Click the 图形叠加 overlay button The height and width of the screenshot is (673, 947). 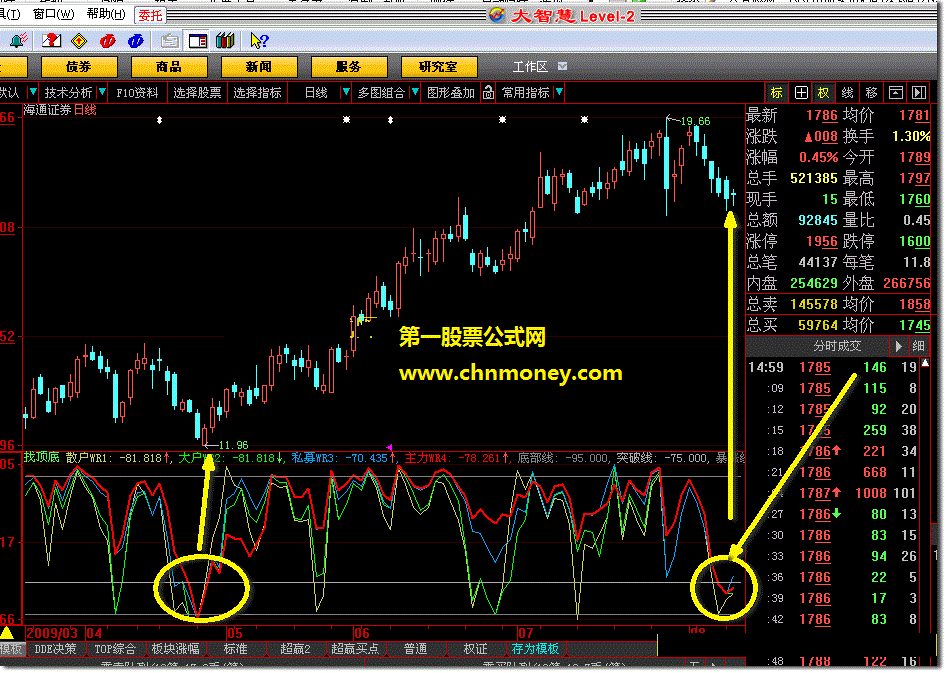coord(451,92)
